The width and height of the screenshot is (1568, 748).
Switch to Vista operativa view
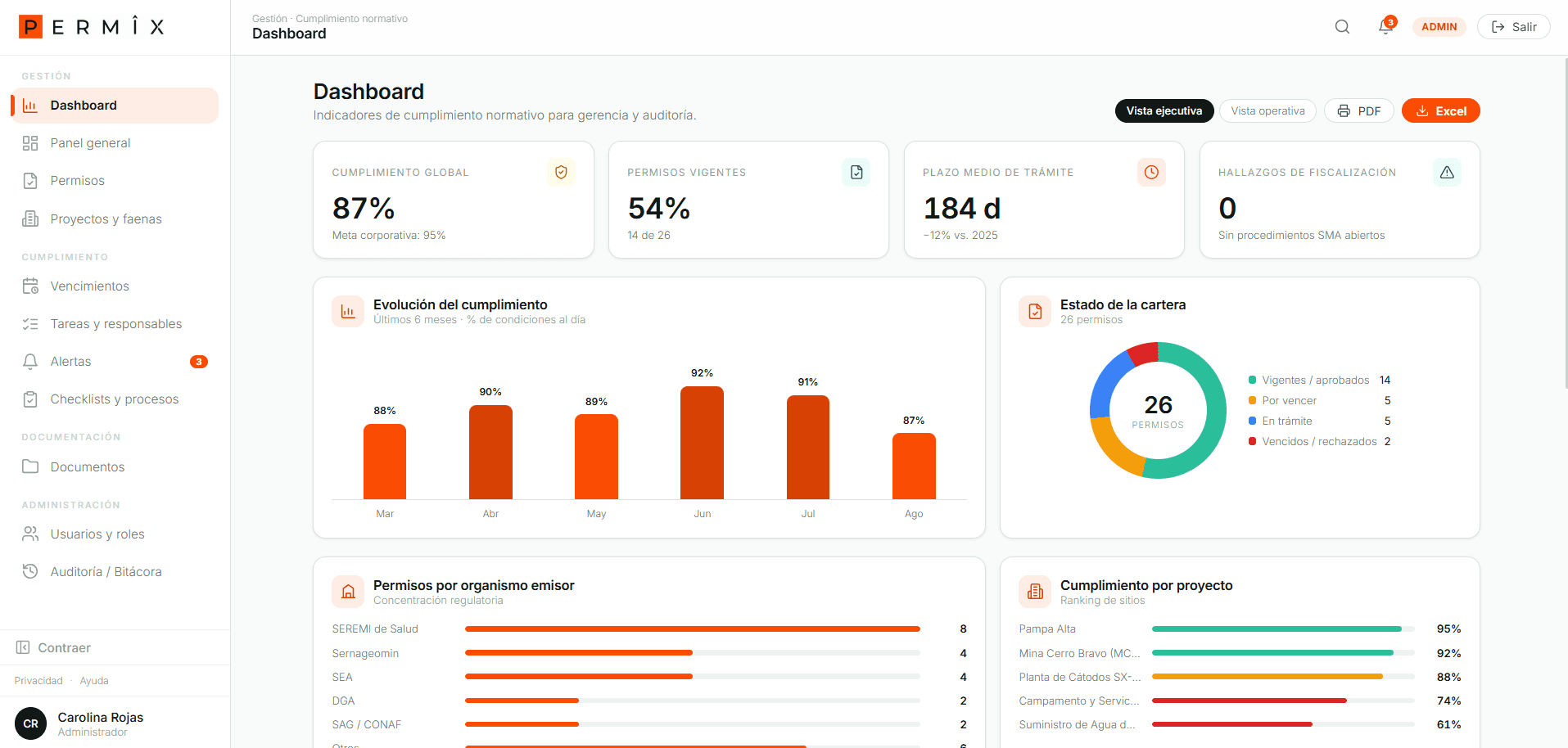click(1268, 110)
